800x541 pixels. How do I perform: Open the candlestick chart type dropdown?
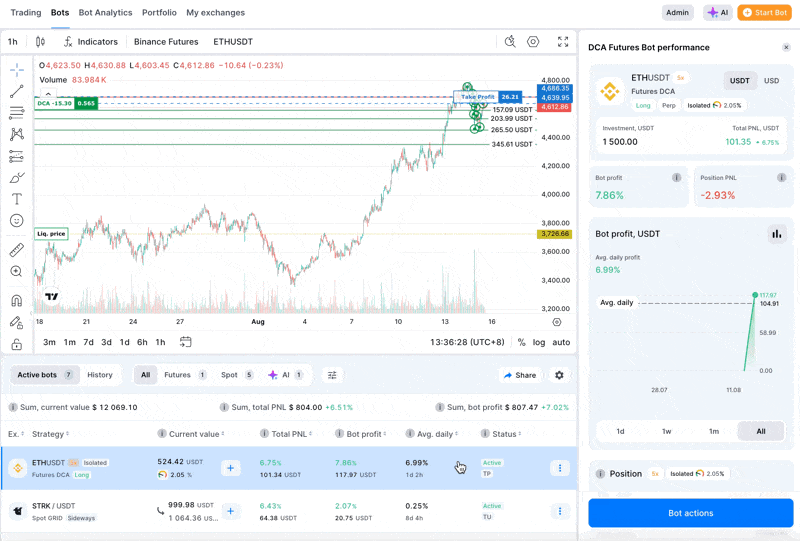tap(40, 42)
